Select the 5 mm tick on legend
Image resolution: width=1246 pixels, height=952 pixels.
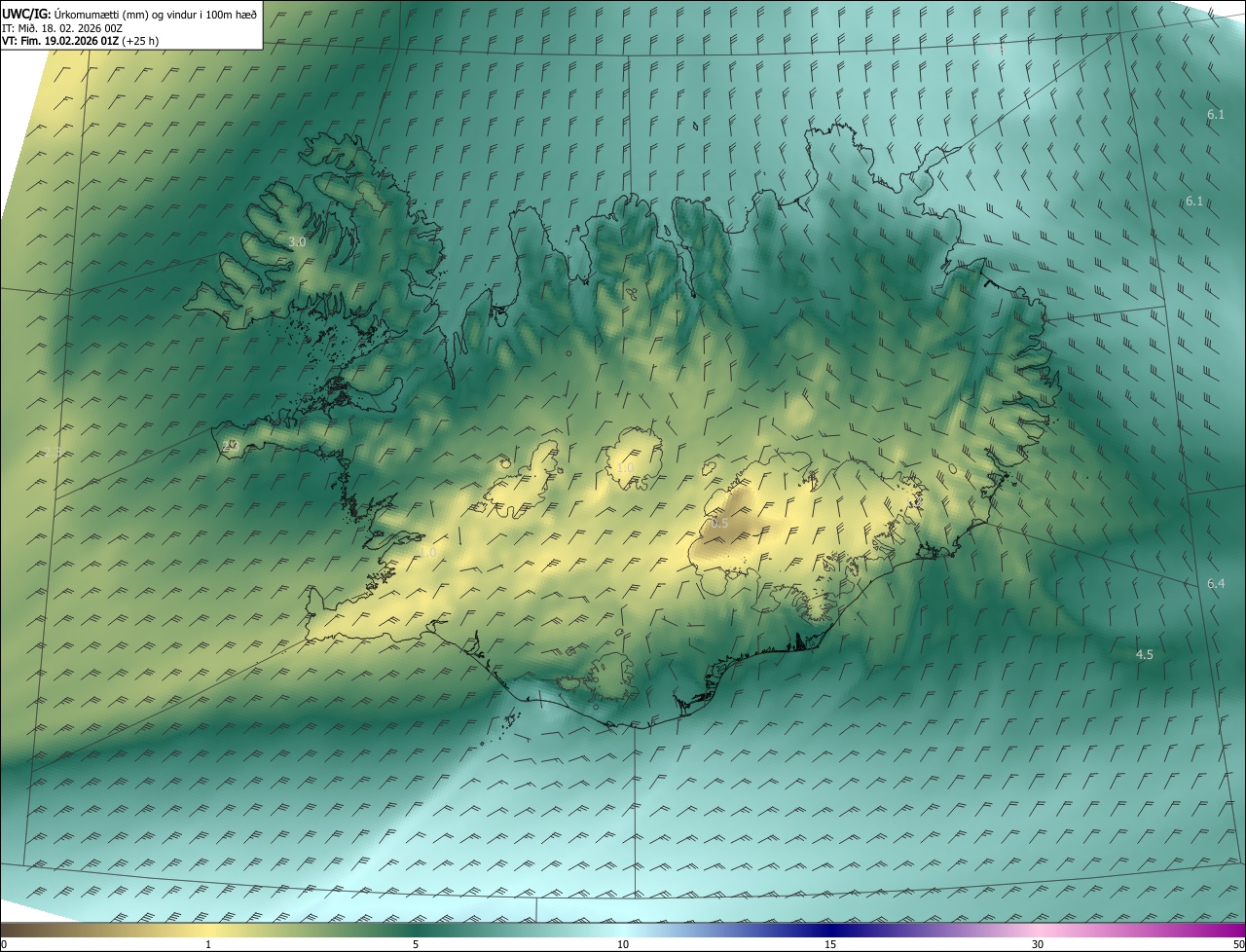tap(416, 945)
